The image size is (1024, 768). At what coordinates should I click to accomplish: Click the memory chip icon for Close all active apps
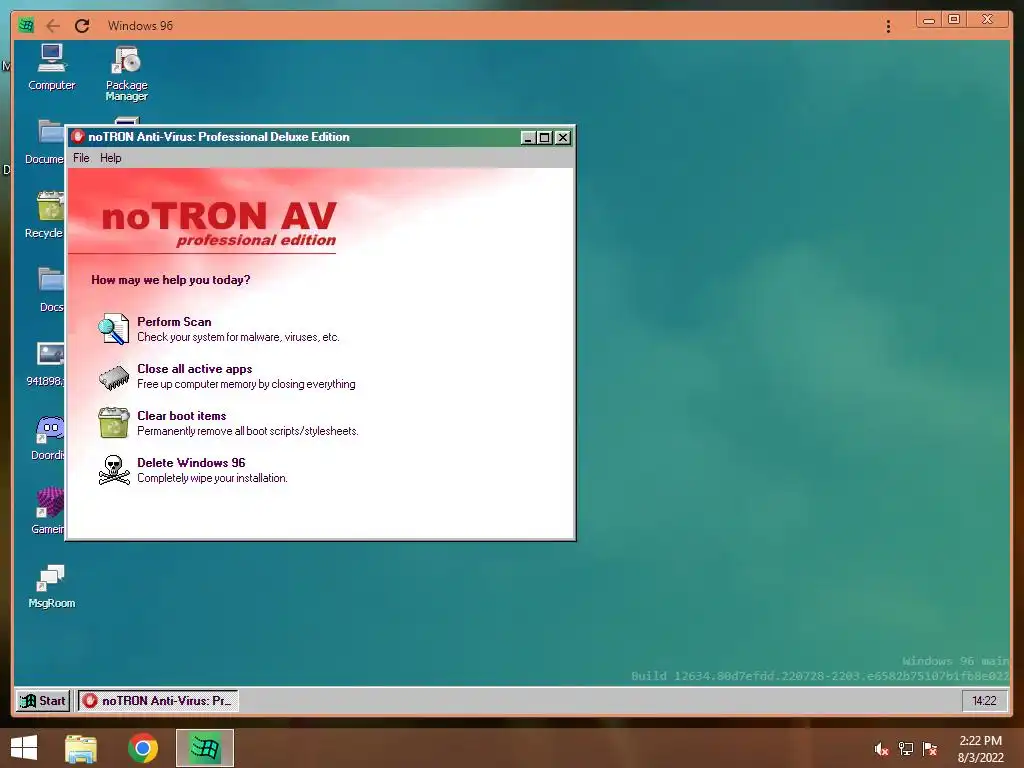(x=114, y=377)
